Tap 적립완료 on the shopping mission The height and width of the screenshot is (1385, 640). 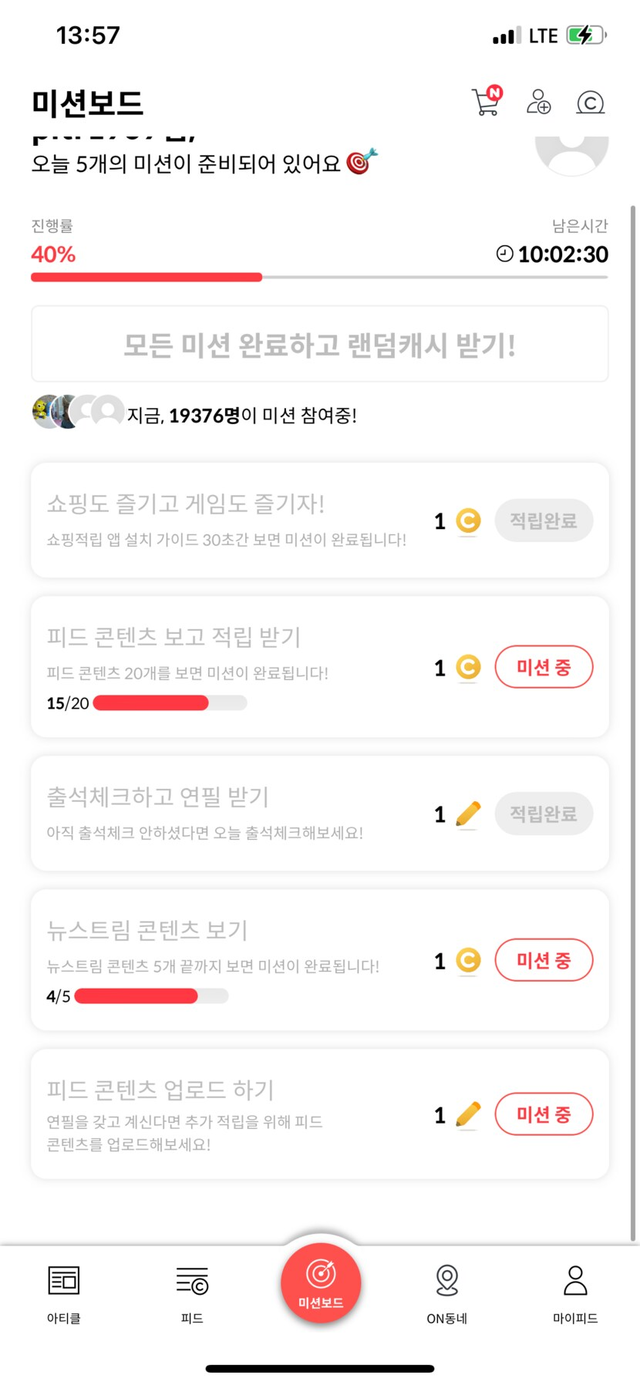pos(544,521)
